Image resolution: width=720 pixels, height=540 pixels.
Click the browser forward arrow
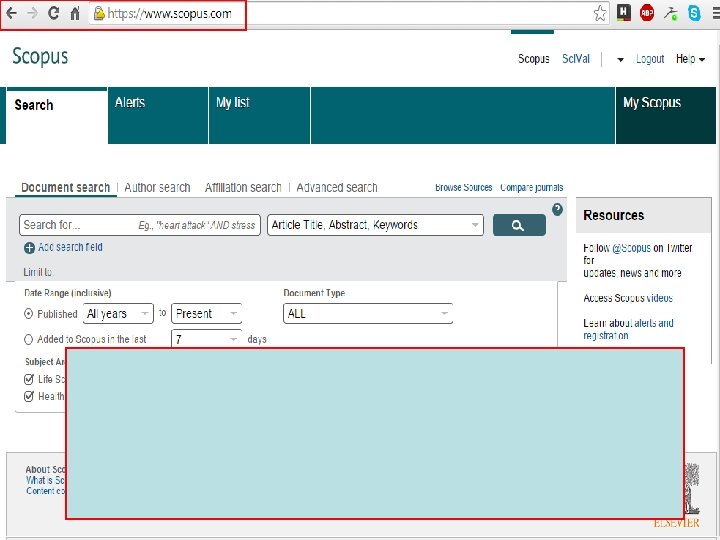point(32,13)
